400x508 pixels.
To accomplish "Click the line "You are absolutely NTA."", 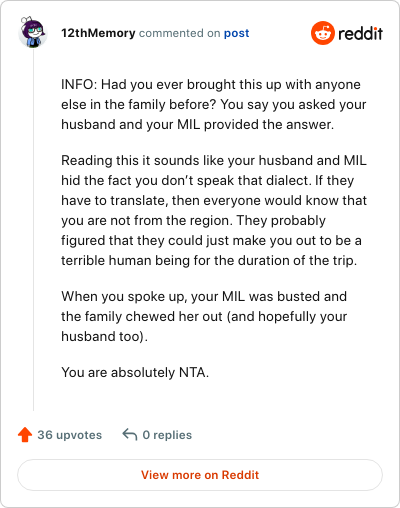I will click(x=135, y=372).
